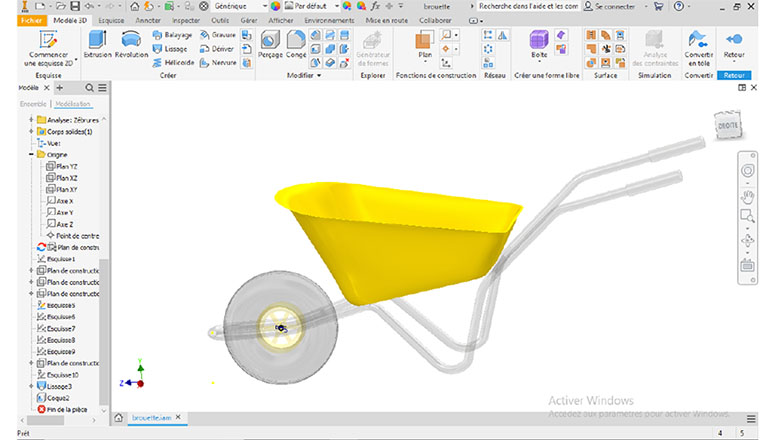
Task: Open the Esquisse ribbon tab
Action: click(111, 20)
